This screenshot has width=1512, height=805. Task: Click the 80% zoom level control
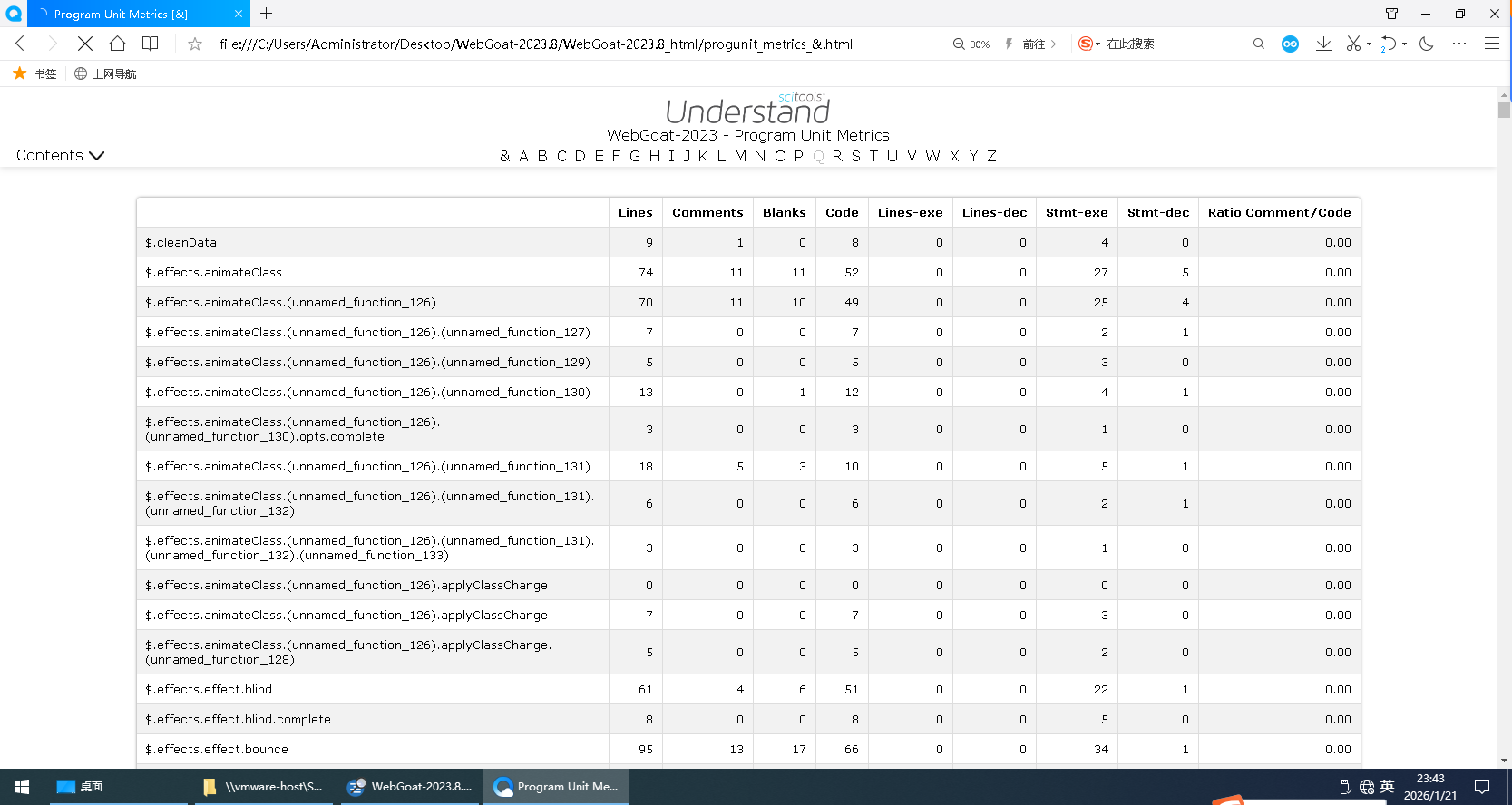pyautogui.click(x=971, y=44)
